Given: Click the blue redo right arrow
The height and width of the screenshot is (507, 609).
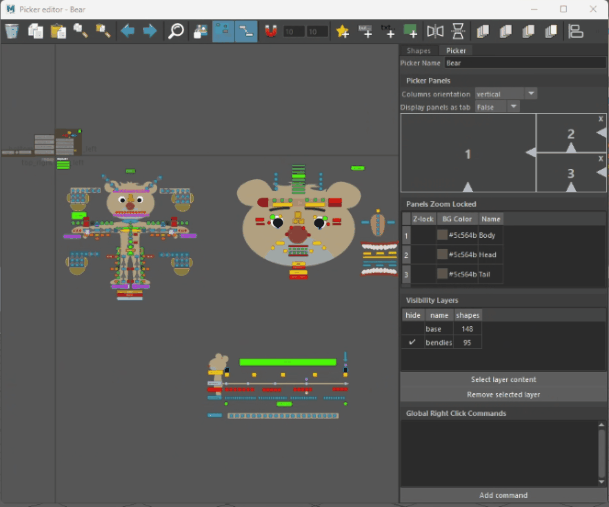Looking at the screenshot, I should pyautogui.click(x=150, y=31).
